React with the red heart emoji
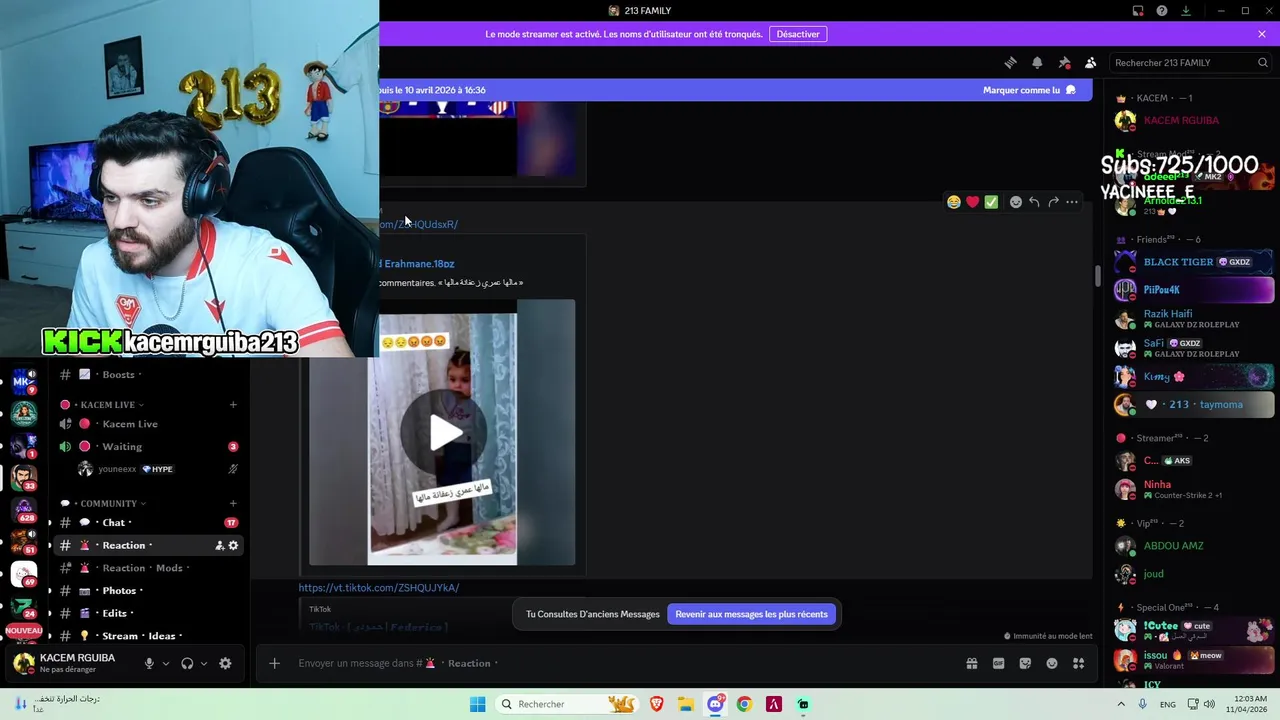This screenshot has width=1280, height=720. [972, 202]
